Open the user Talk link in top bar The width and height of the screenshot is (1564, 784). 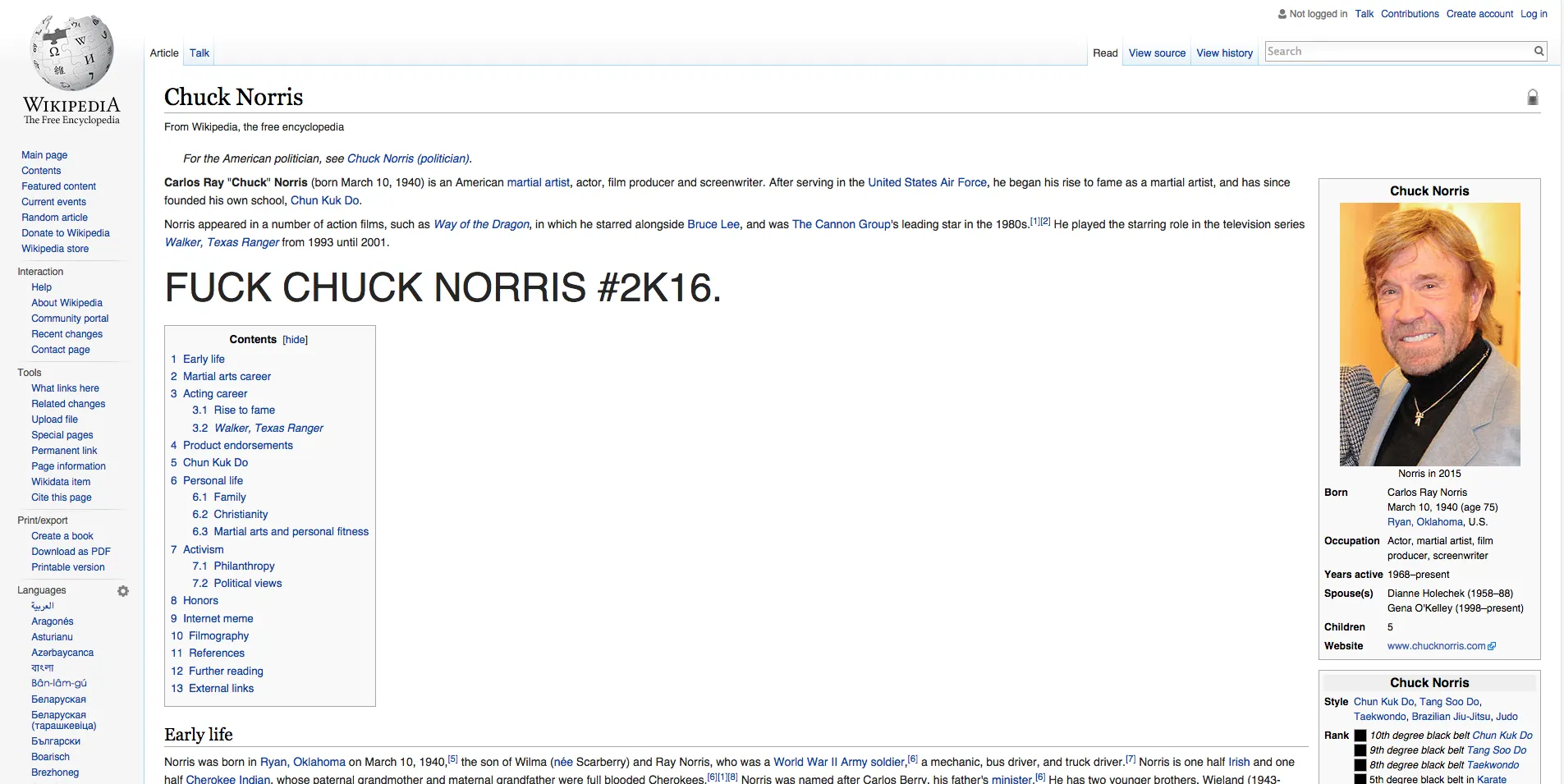pyautogui.click(x=1364, y=14)
